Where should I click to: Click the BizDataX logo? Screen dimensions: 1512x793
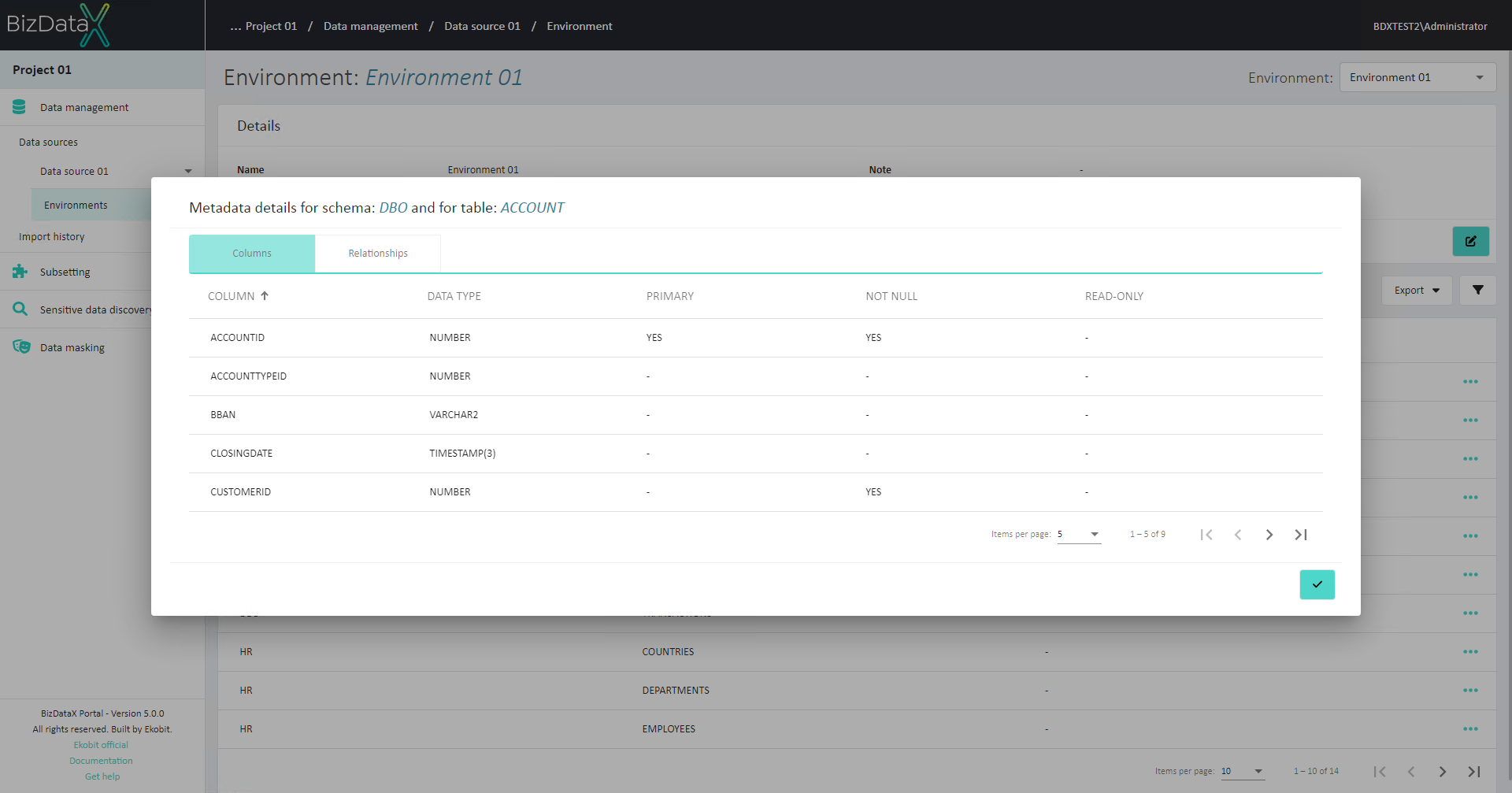point(58,24)
